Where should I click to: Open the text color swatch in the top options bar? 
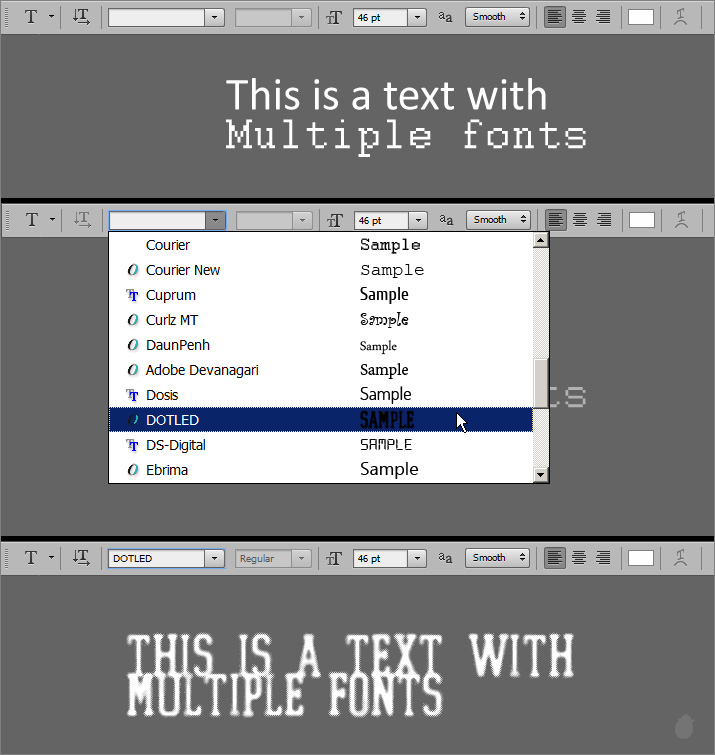[641, 17]
